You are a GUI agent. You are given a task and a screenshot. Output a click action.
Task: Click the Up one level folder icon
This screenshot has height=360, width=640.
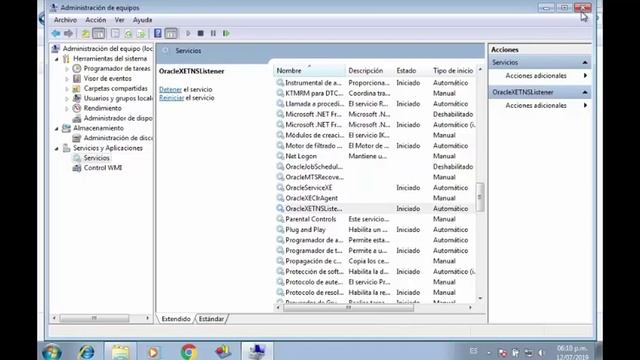(x=85, y=33)
